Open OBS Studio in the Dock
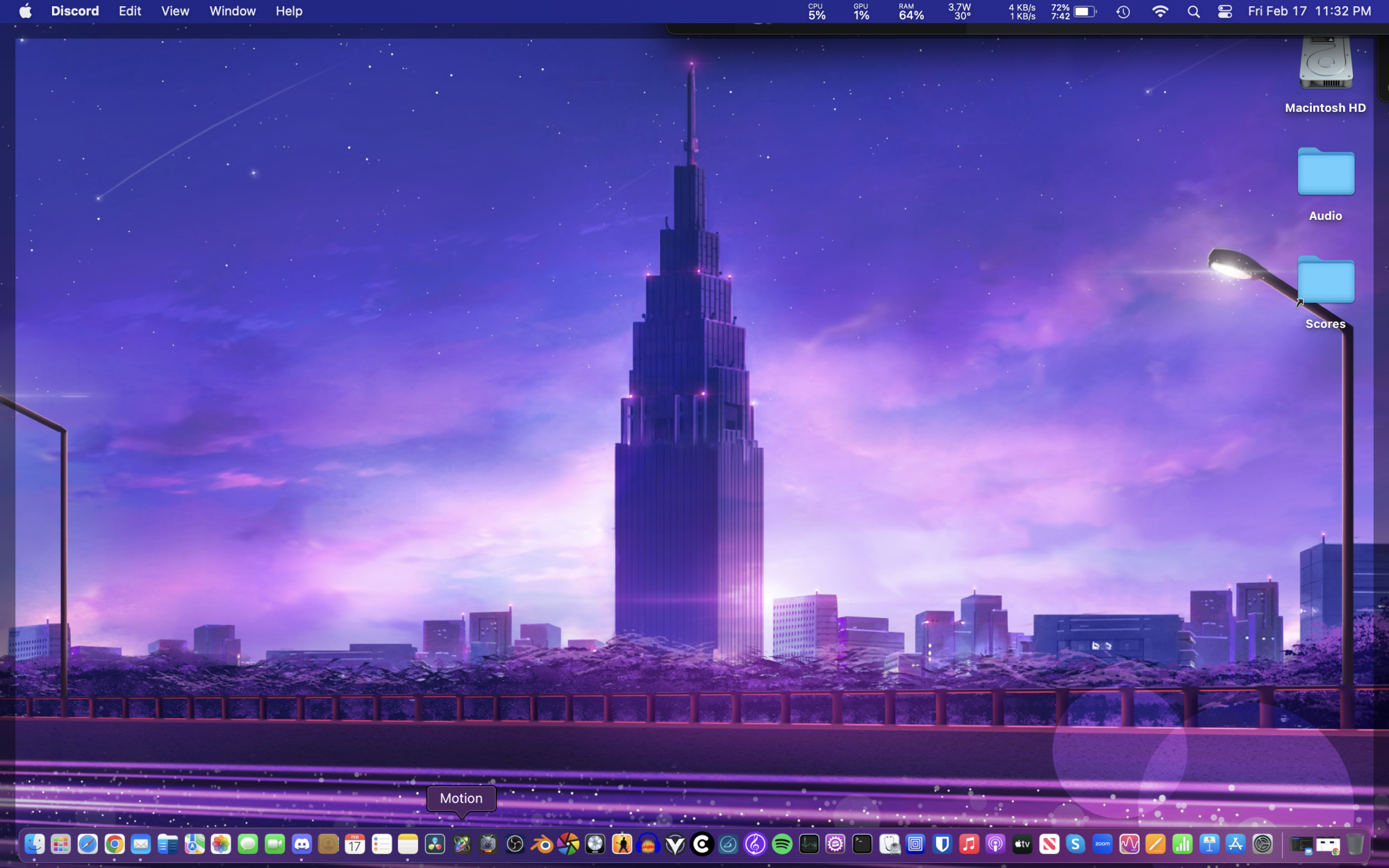 point(515,844)
